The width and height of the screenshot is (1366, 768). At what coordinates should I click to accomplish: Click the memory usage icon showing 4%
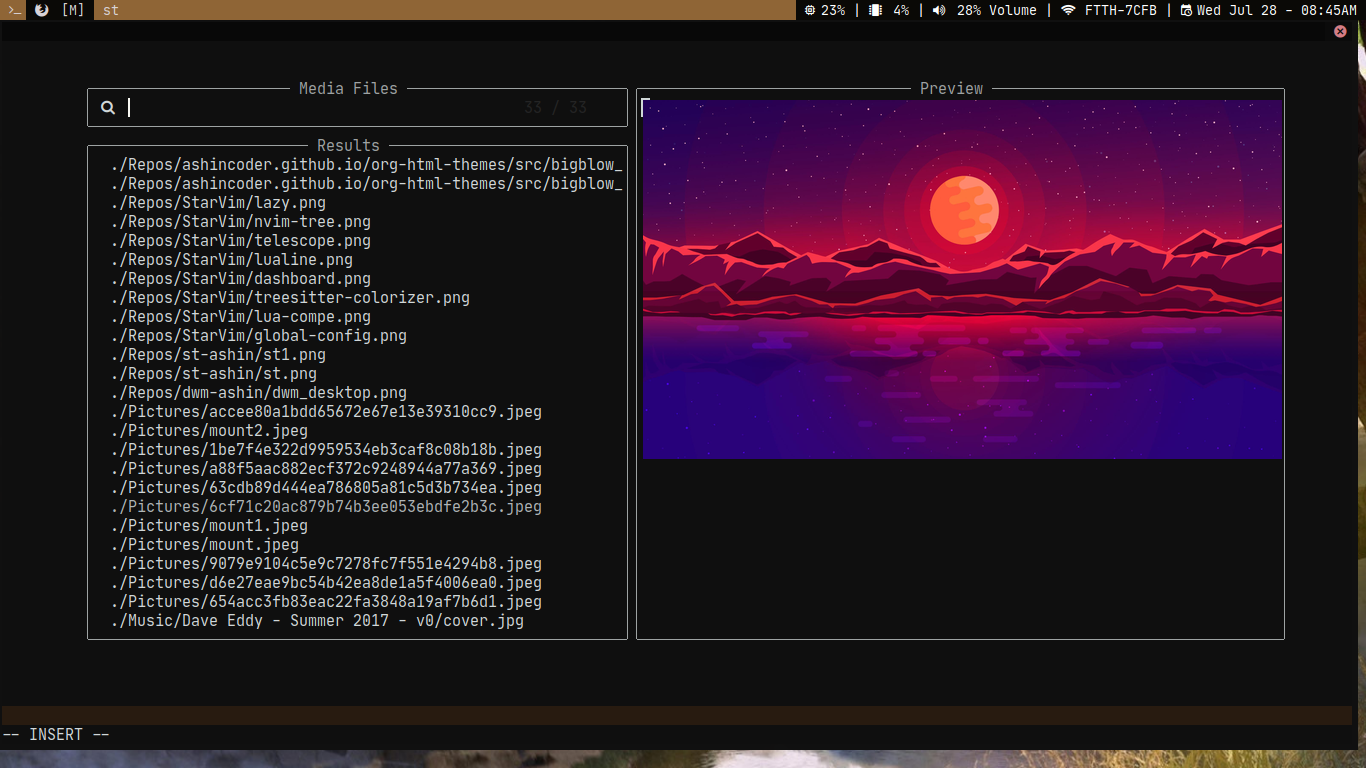(875, 10)
